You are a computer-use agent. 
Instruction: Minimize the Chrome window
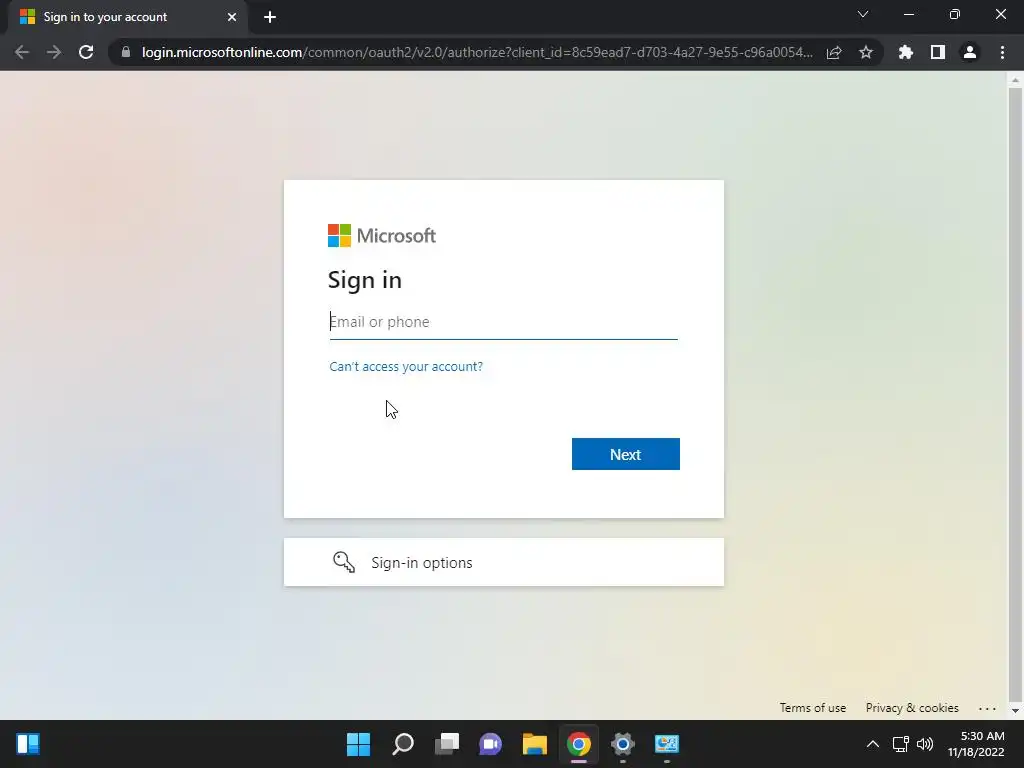(x=908, y=14)
